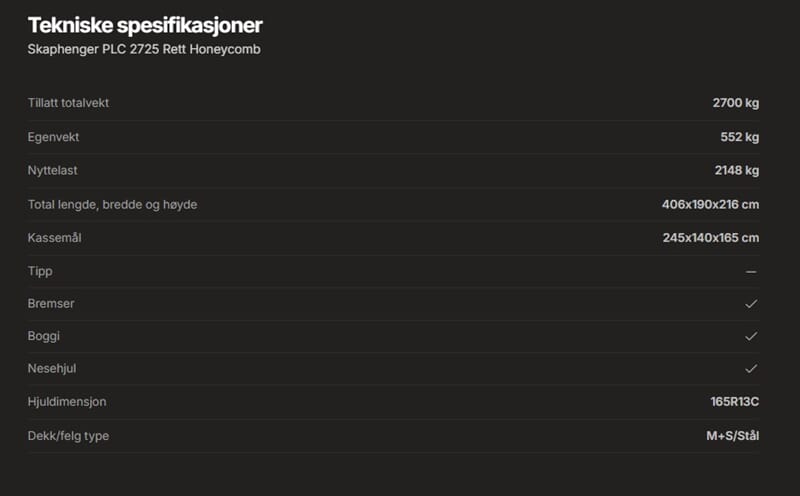
Task: Select the 2700 kg value
Action: click(x=735, y=103)
